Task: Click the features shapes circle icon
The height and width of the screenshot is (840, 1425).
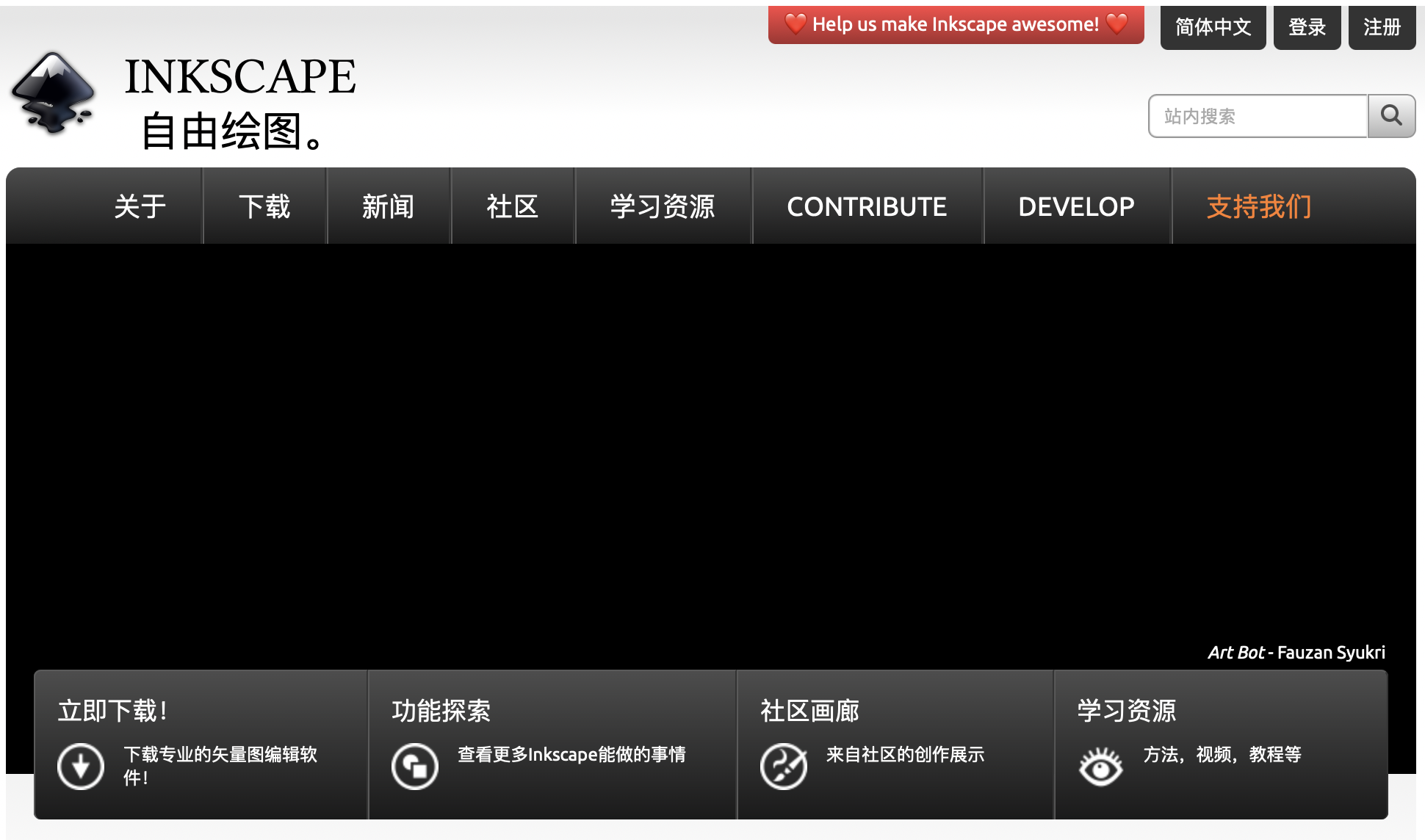Action: click(415, 766)
